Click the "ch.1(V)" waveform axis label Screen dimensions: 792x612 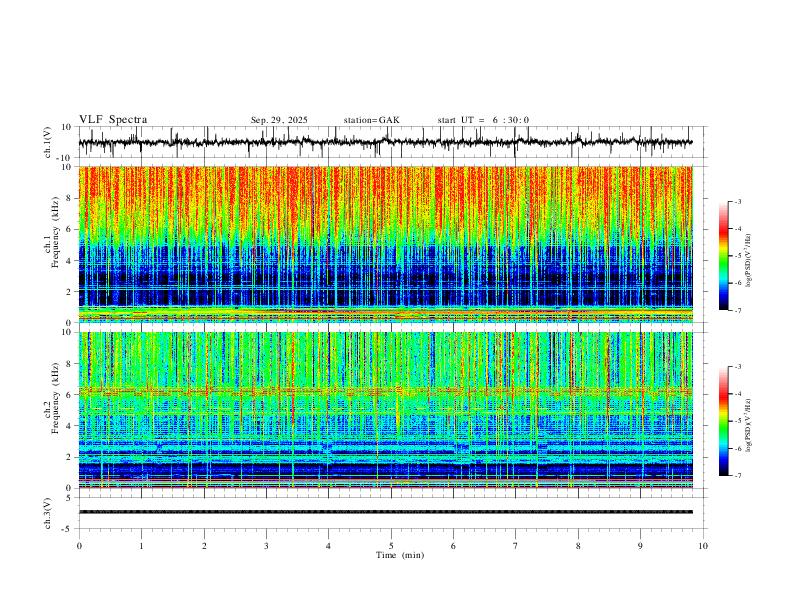click(x=48, y=142)
